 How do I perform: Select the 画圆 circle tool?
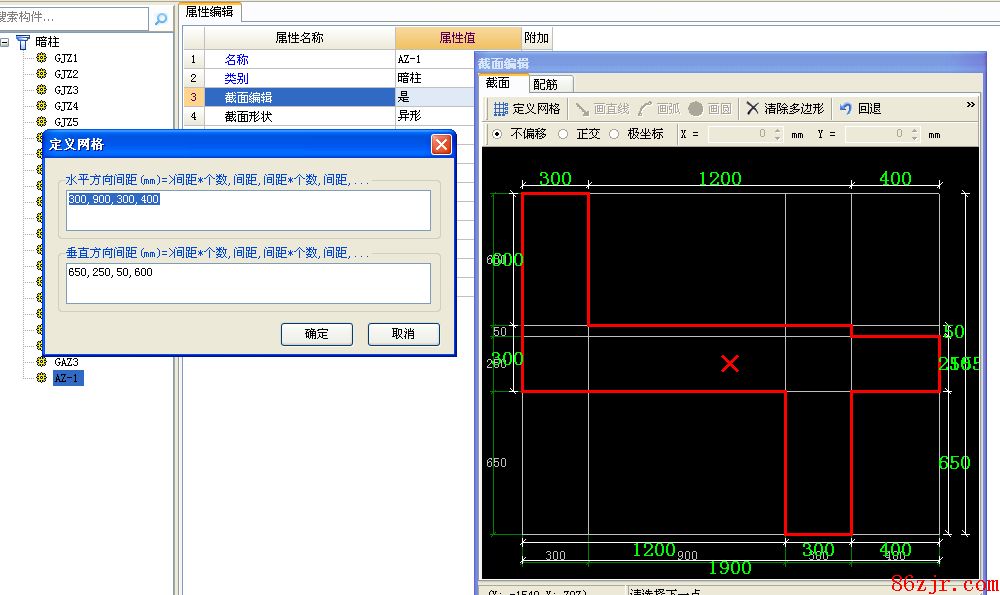click(696, 108)
